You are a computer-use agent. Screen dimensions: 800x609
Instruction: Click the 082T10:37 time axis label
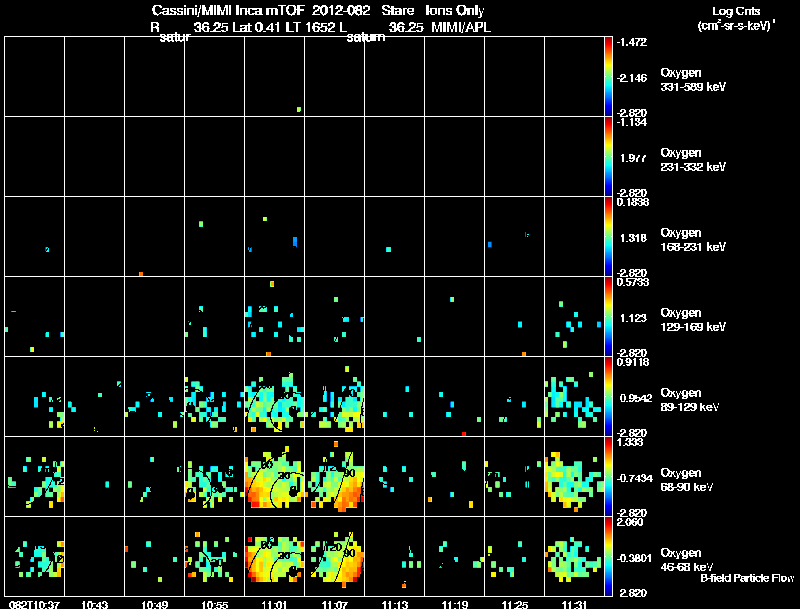pos(34,604)
